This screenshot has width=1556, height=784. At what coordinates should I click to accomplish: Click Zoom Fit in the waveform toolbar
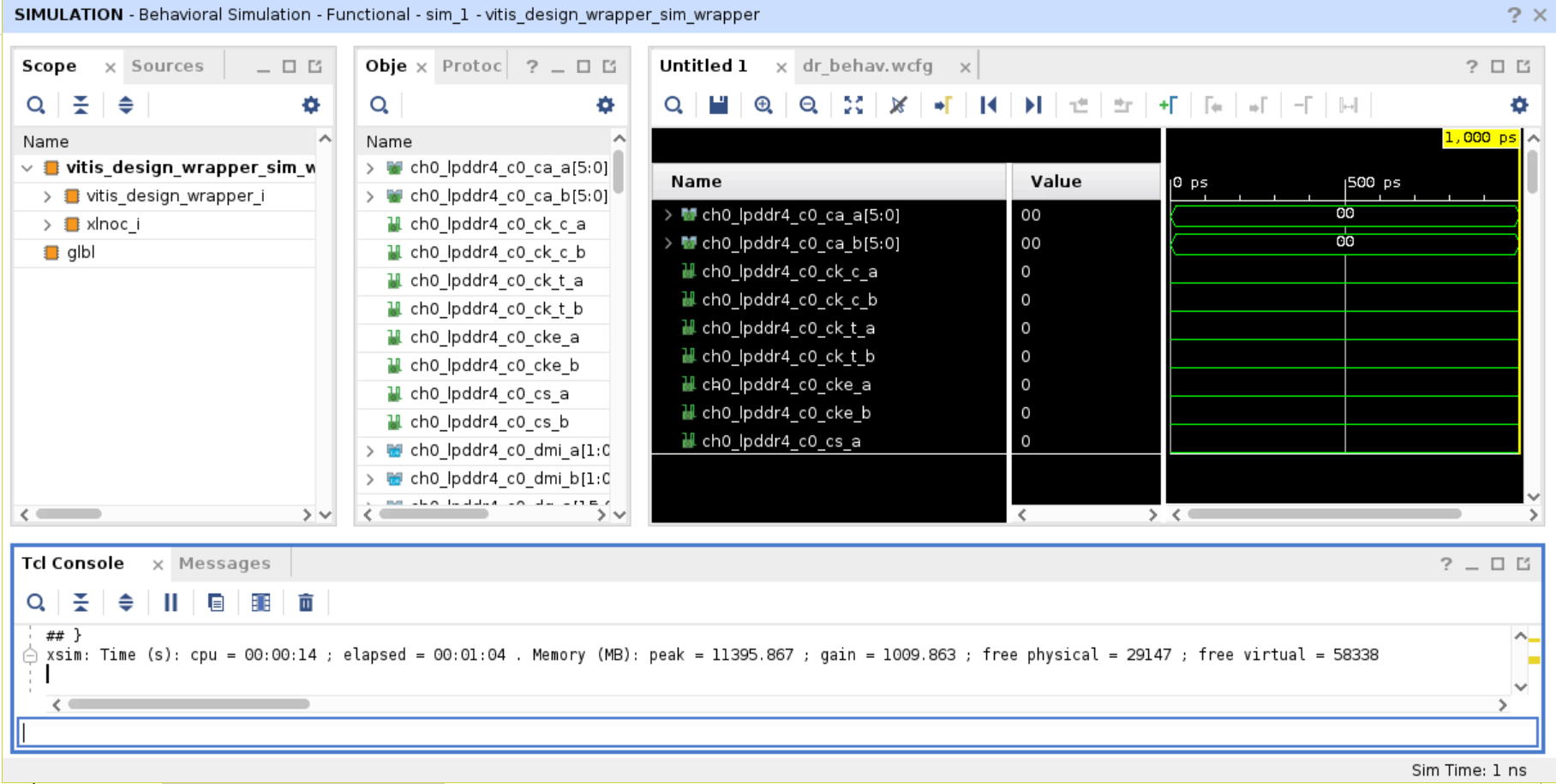(x=853, y=105)
